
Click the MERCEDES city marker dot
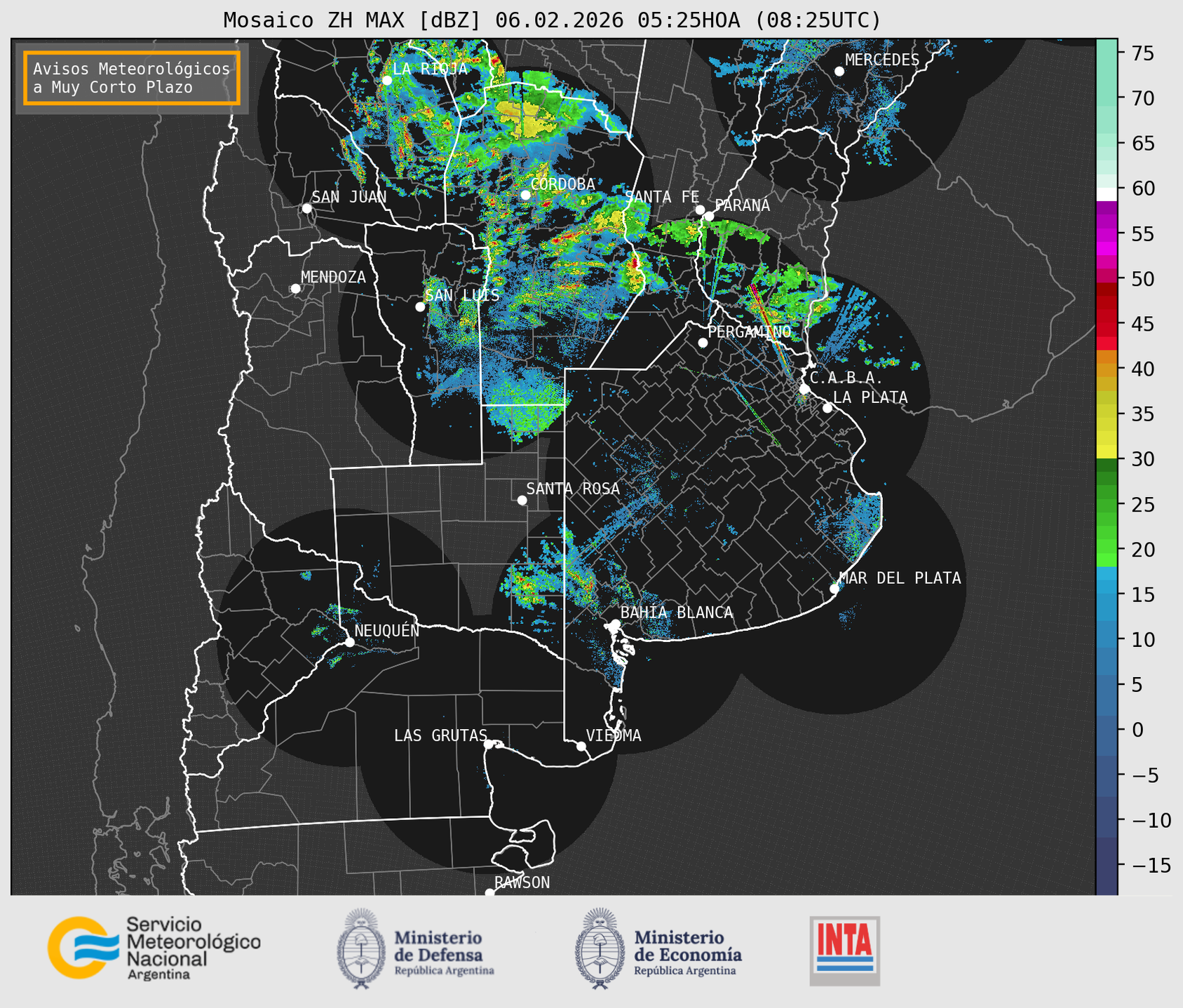click(x=839, y=71)
